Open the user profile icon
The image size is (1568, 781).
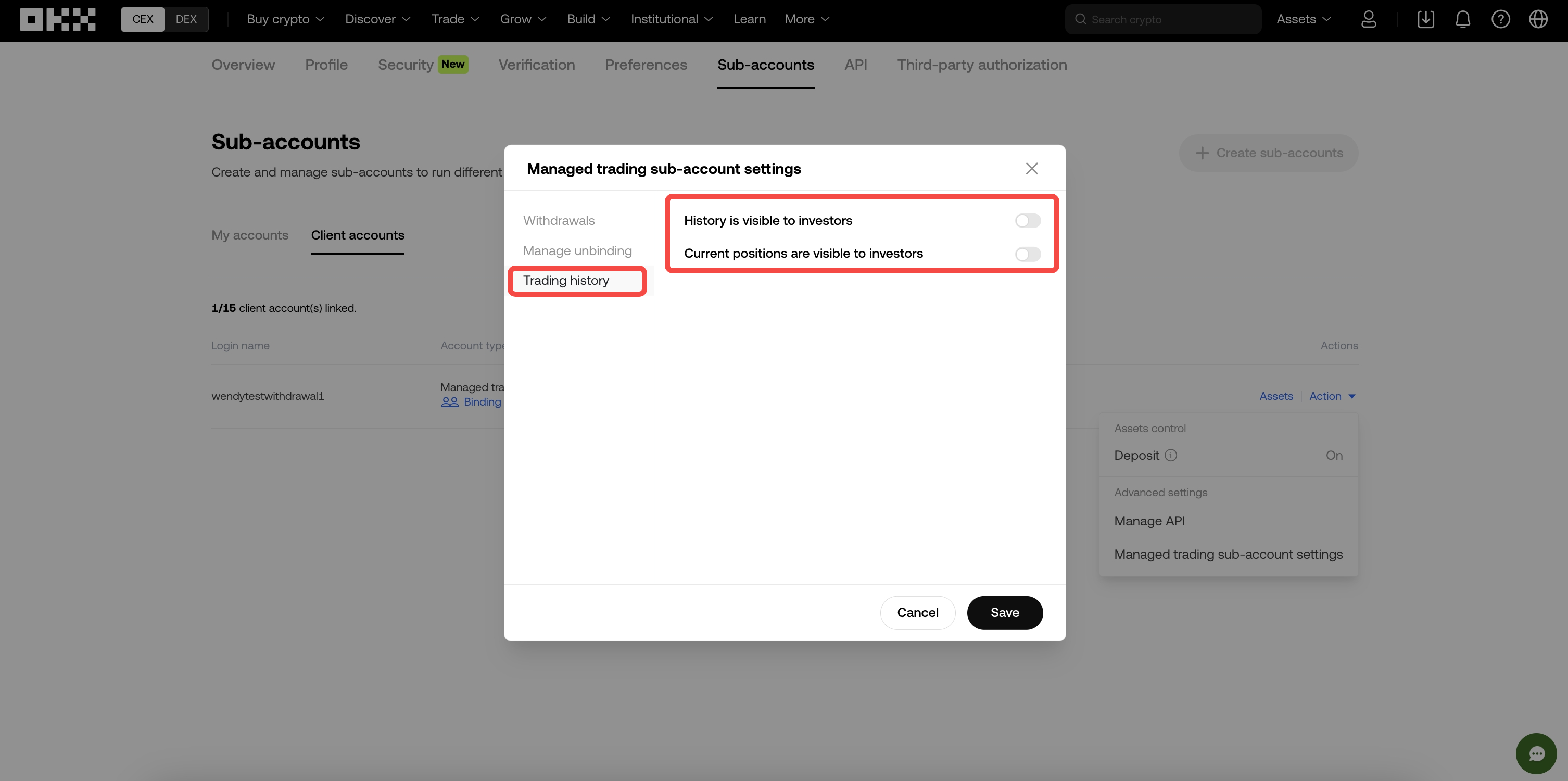[1369, 19]
